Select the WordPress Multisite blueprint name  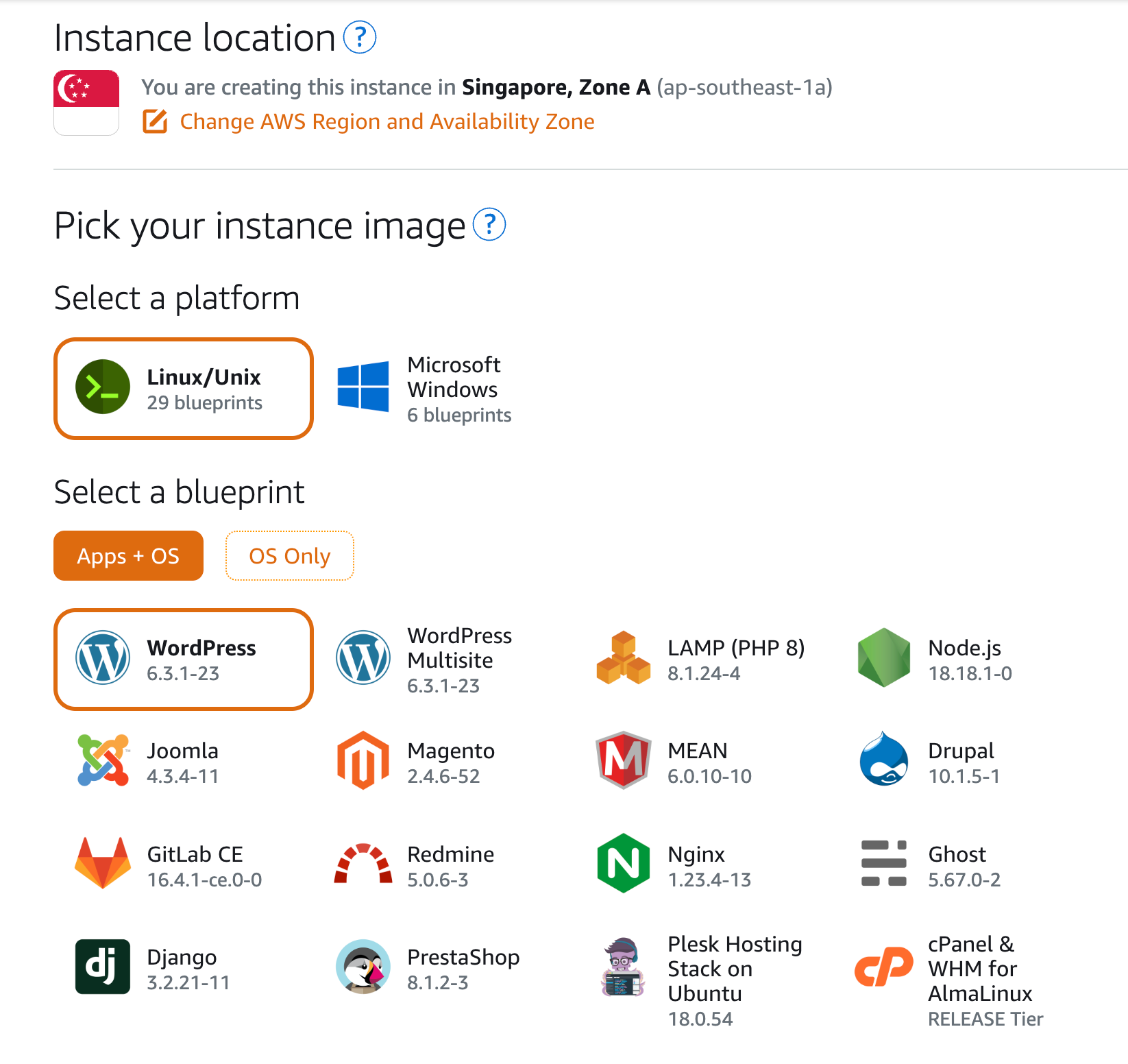point(460,648)
